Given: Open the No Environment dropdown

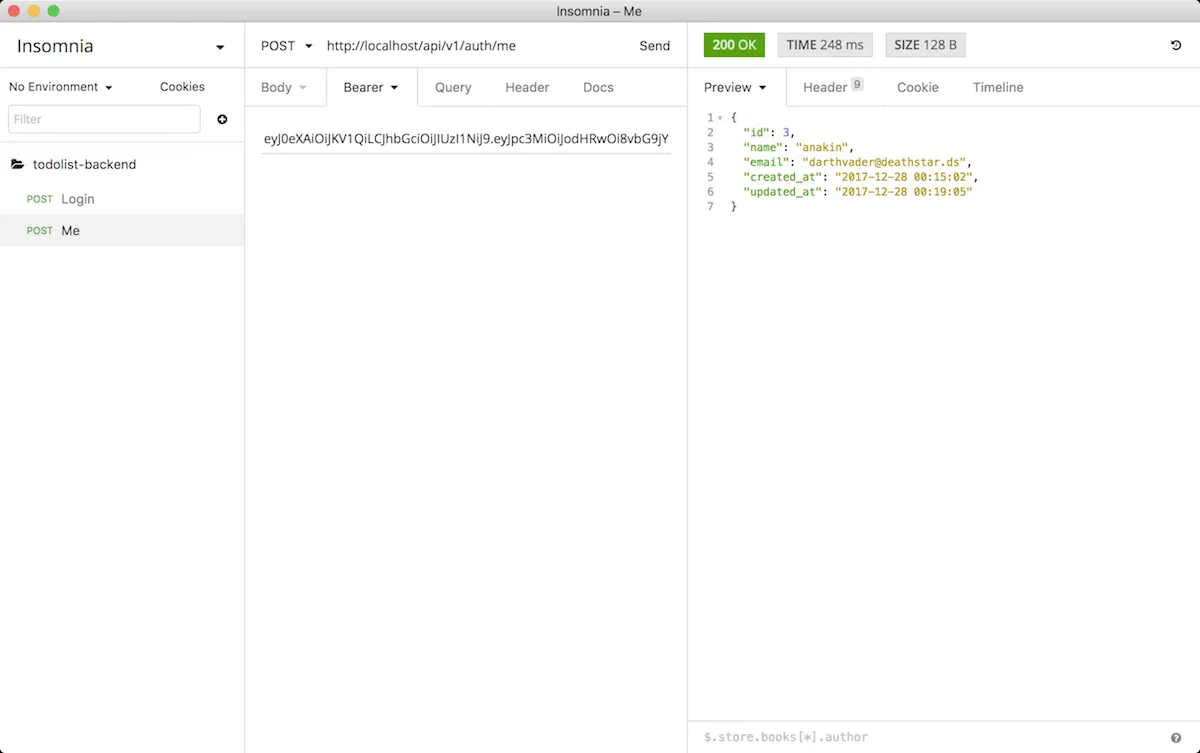Looking at the screenshot, I should coord(61,87).
